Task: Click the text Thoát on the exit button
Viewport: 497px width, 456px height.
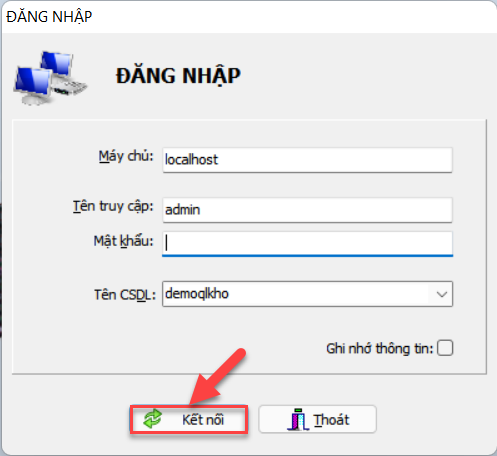Action: point(331,420)
